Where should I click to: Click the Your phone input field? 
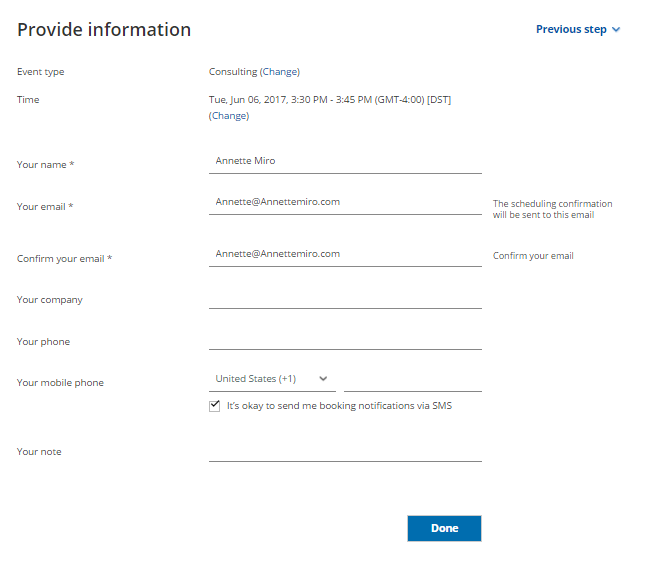345,338
